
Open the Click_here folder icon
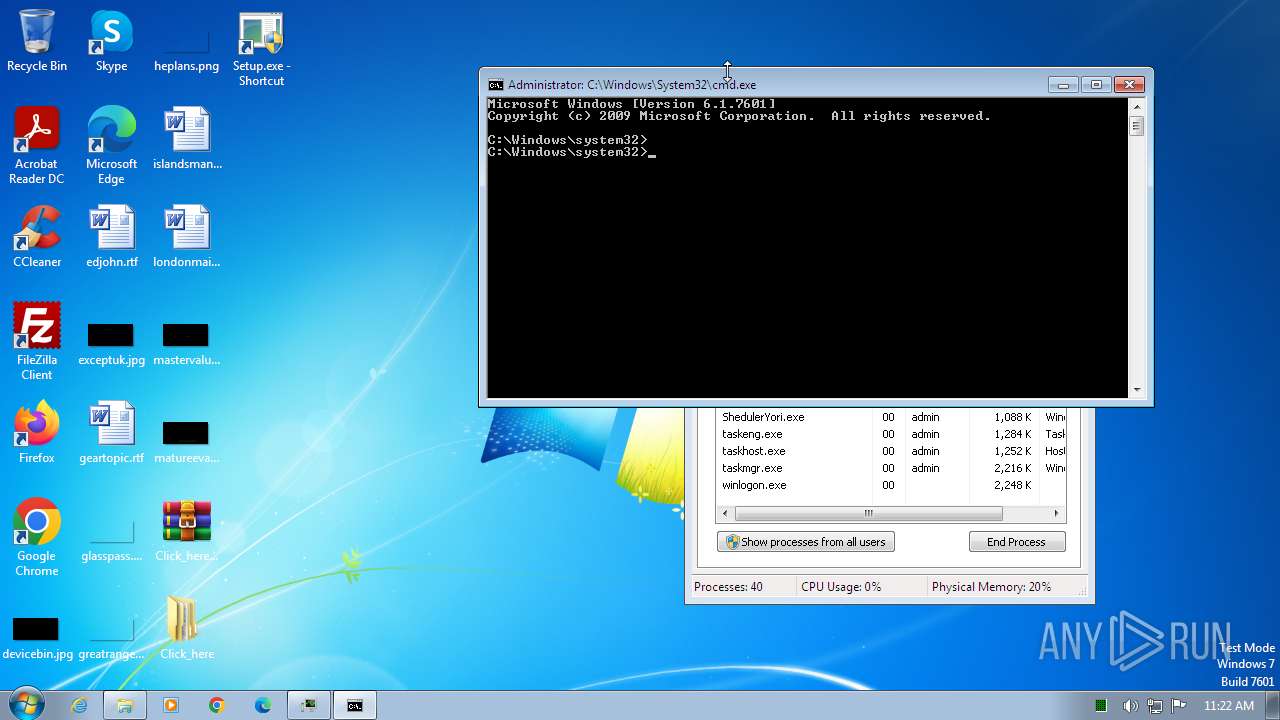tap(187, 629)
